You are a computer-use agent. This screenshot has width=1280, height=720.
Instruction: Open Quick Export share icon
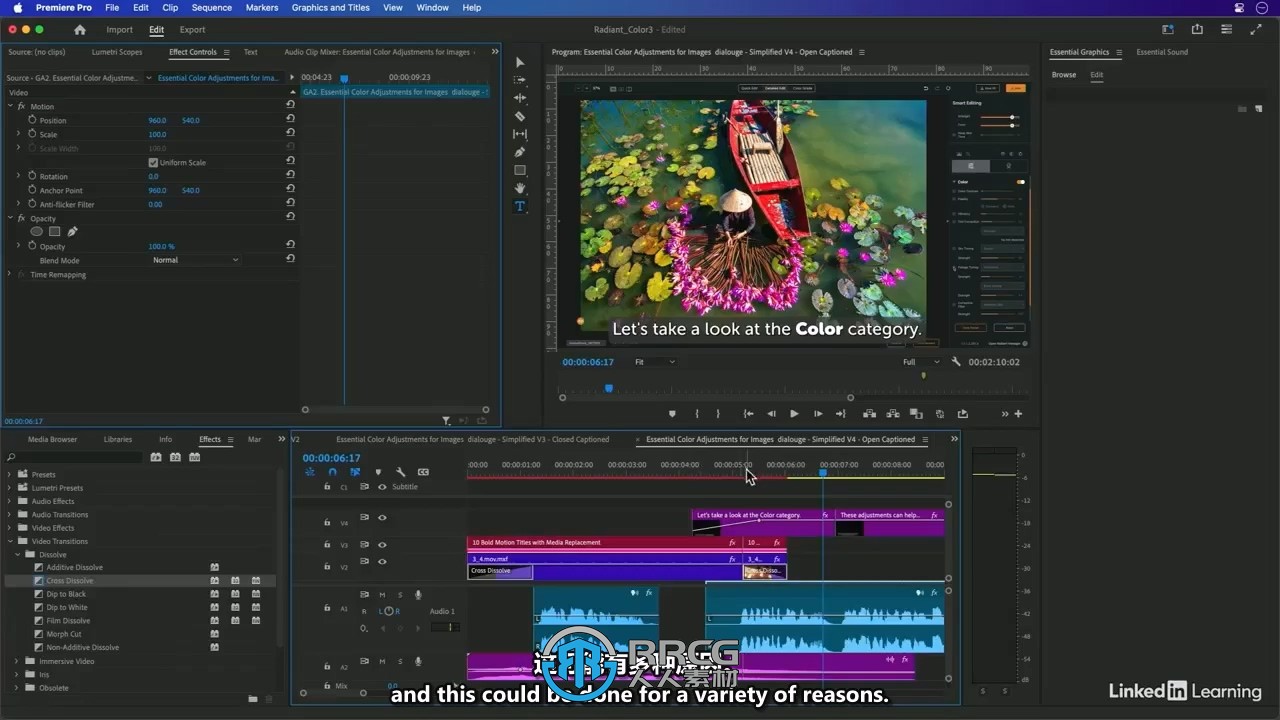click(1197, 30)
